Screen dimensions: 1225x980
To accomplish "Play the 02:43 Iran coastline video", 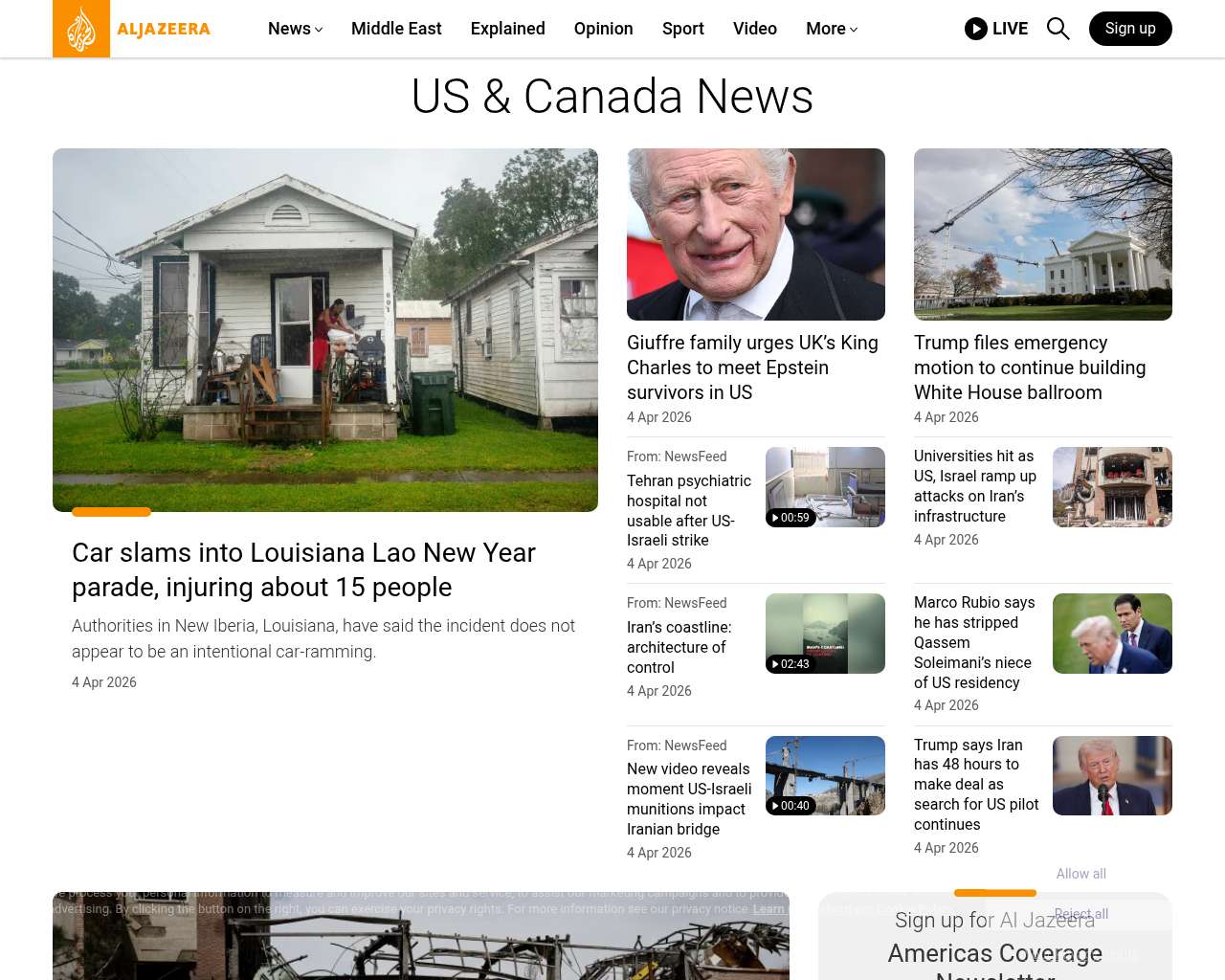I will pyautogui.click(x=825, y=634).
